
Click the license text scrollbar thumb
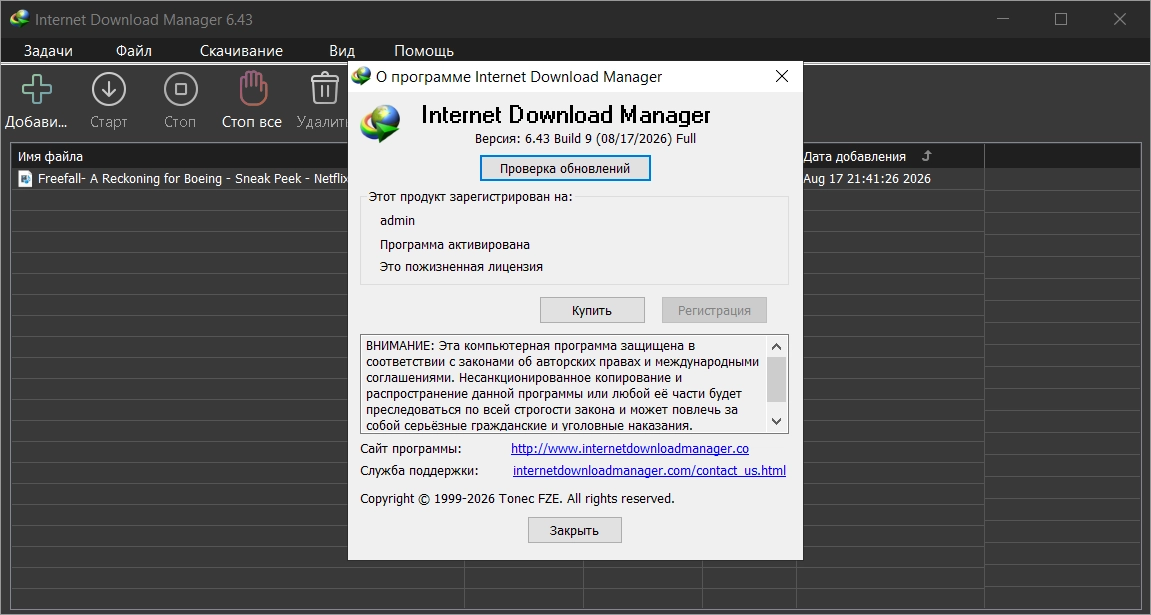[x=777, y=379]
